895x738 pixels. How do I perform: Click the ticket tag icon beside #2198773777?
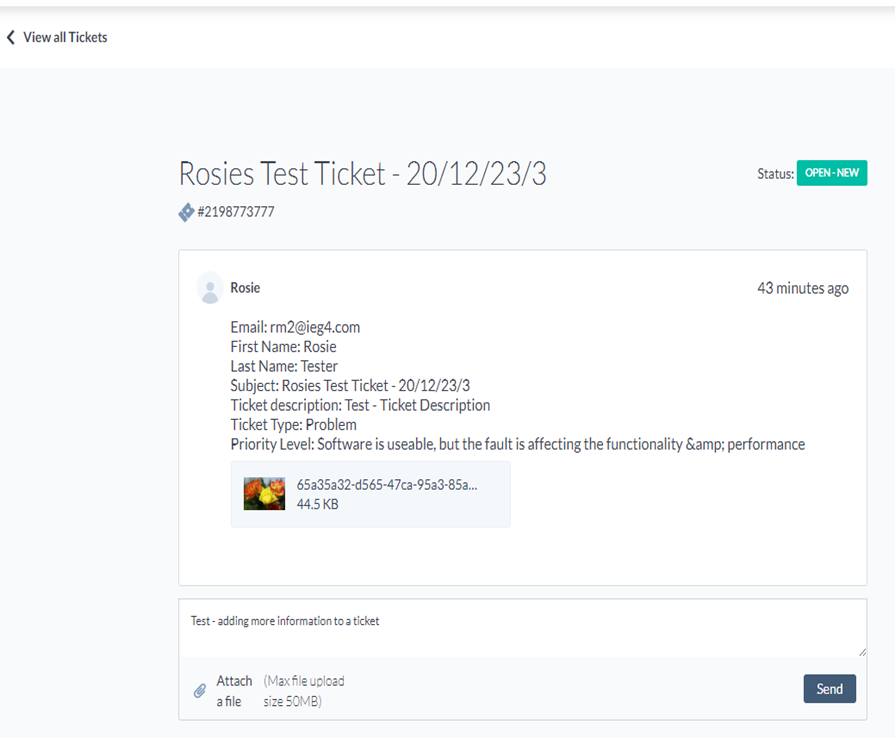tap(186, 212)
